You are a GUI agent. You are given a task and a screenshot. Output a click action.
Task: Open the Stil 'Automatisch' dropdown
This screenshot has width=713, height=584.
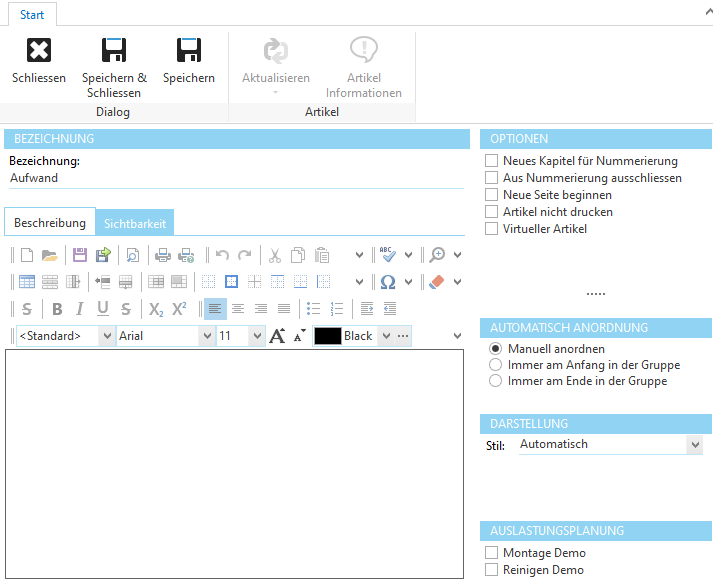pyautogui.click(x=695, y=444)
